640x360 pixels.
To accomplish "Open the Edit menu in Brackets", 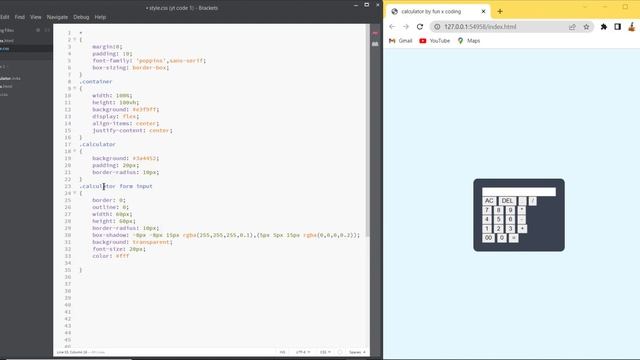I will pos(4,17).
